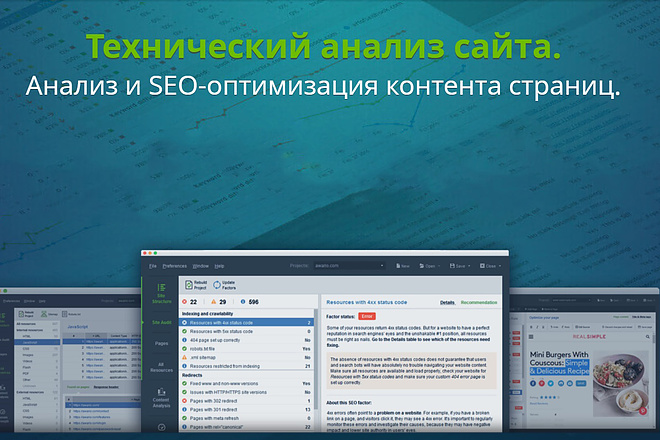Click the orange warnings triangle icon beside 29

[x=213, y=302]
